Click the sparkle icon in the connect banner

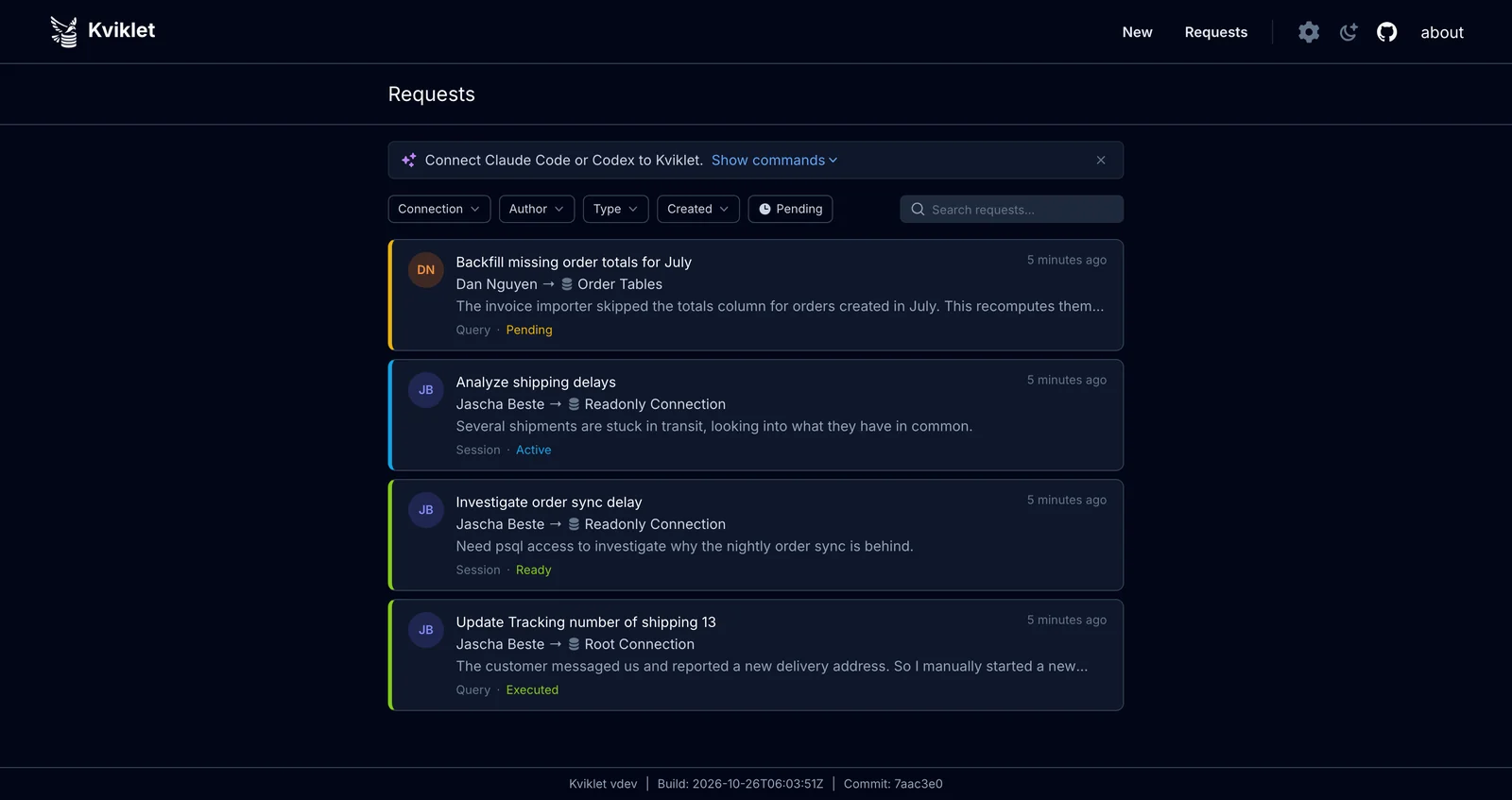pos(408,161)
